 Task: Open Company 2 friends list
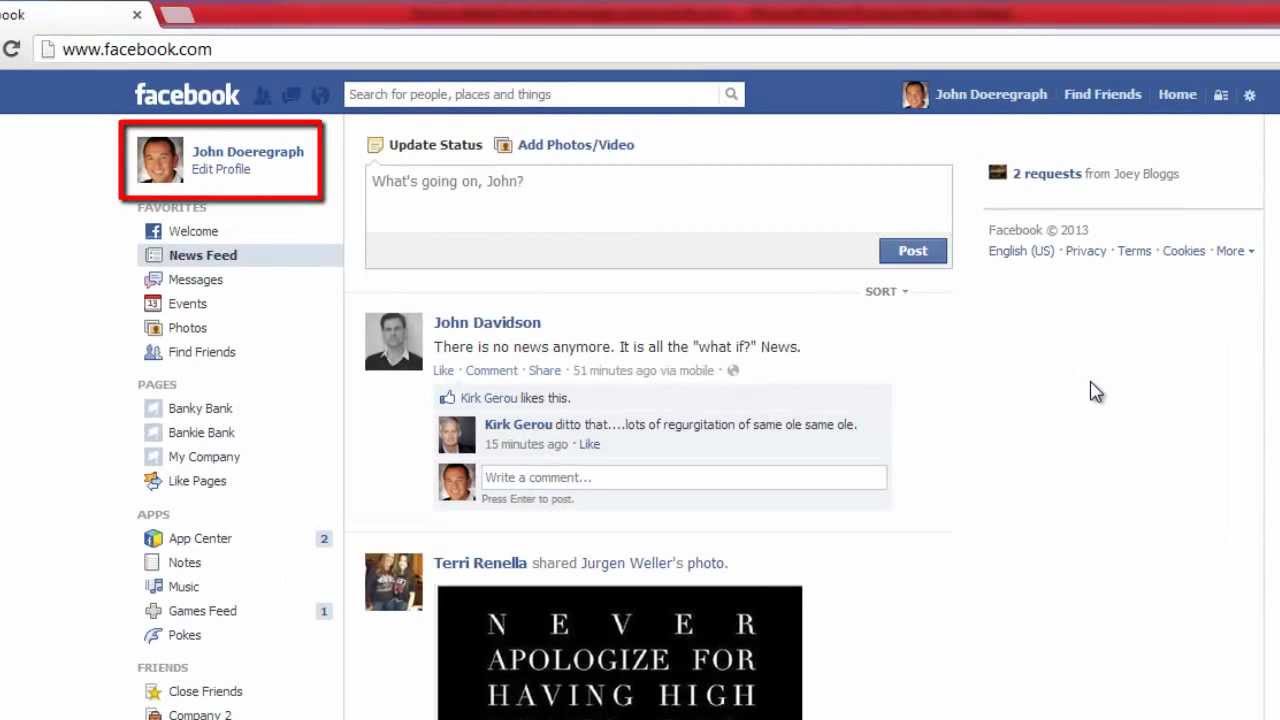click(200, 714)
